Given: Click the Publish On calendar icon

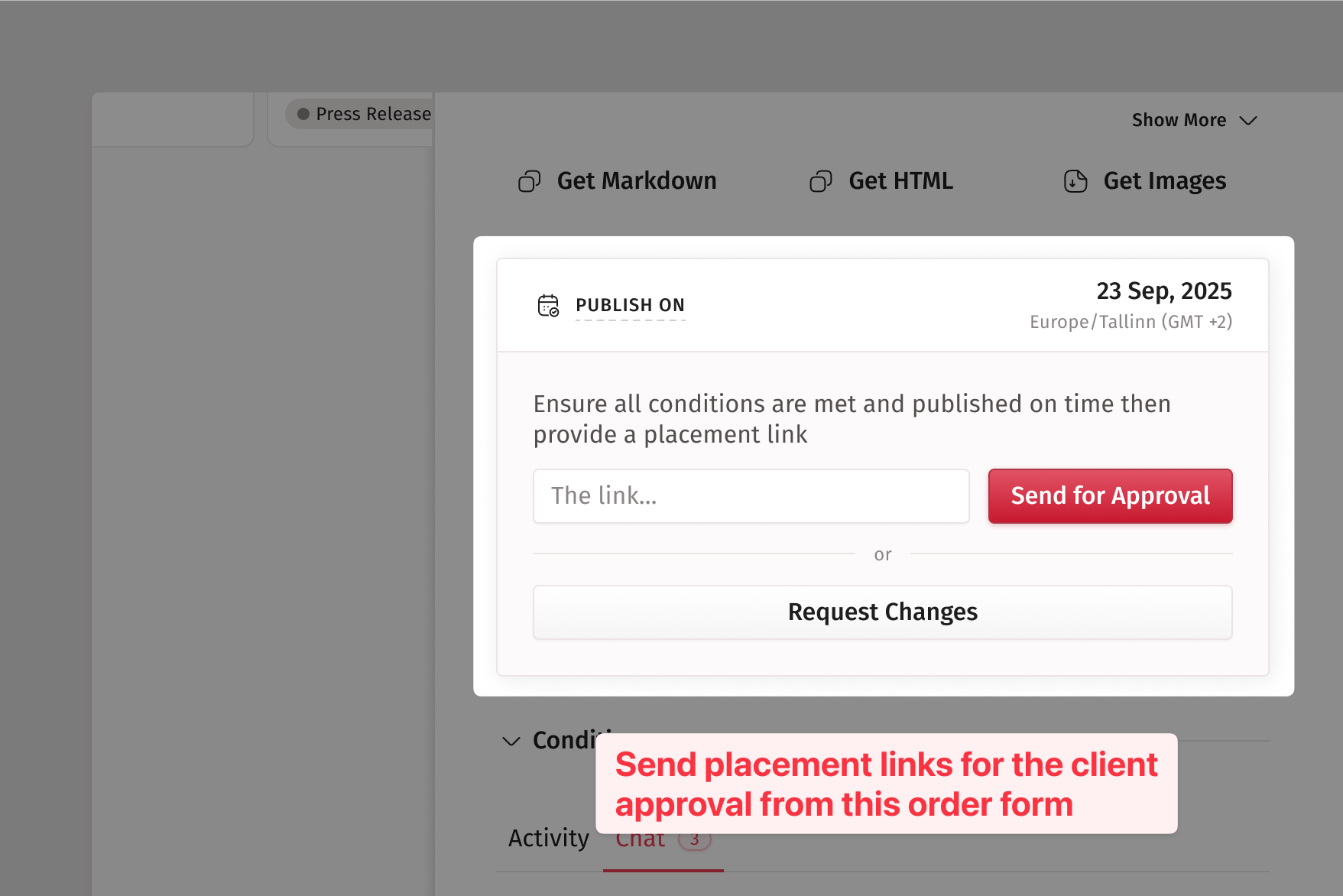Looking at the screenshot, I should click(x=548, y=305).
